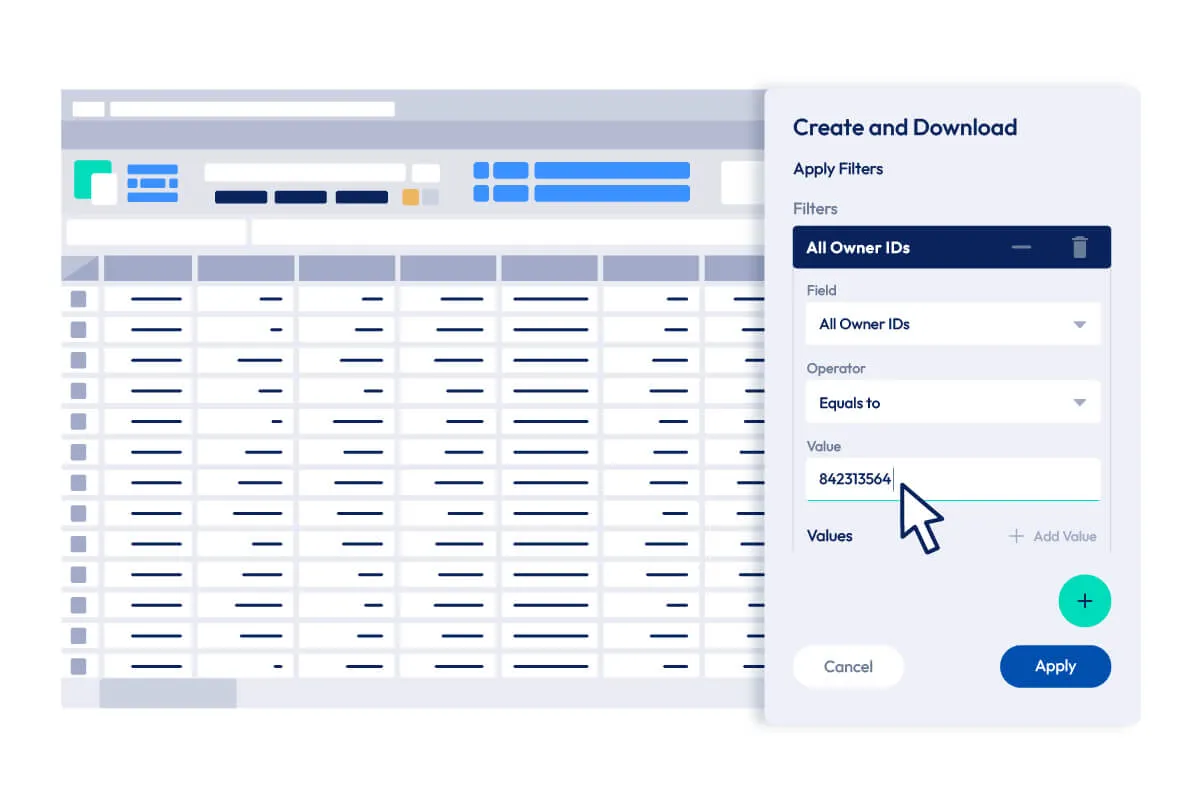
Task: Click the Apply button
Action: [x=1055, y=666]
